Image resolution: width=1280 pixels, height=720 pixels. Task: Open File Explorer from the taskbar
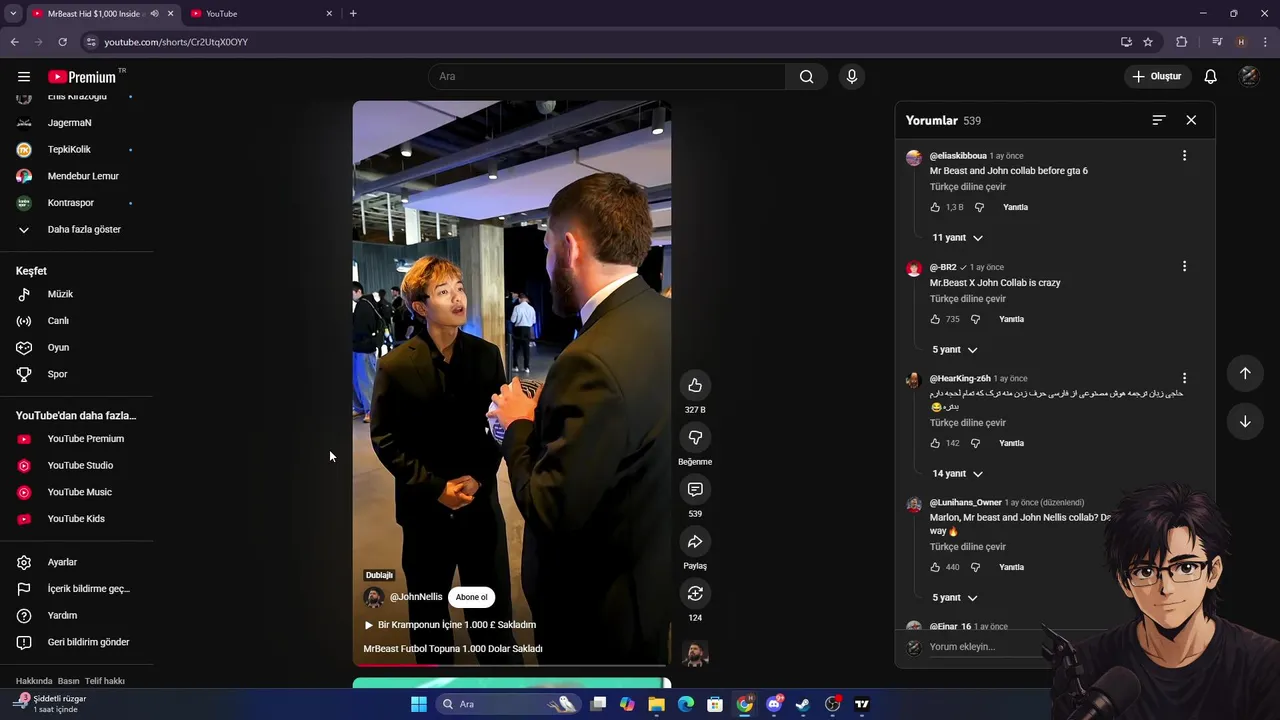coord(656,704)
